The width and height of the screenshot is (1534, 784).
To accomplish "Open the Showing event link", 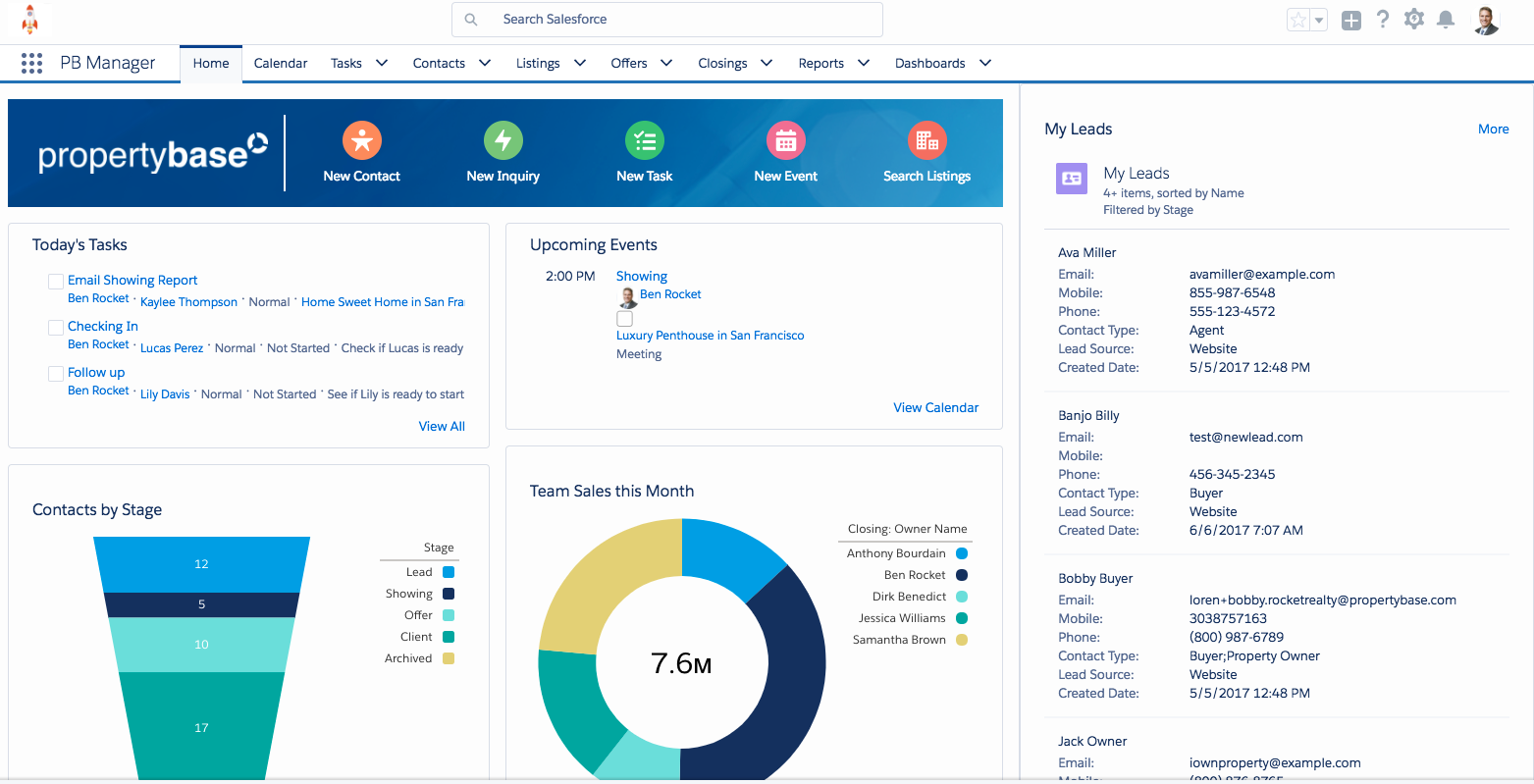I will click(642, 276).
